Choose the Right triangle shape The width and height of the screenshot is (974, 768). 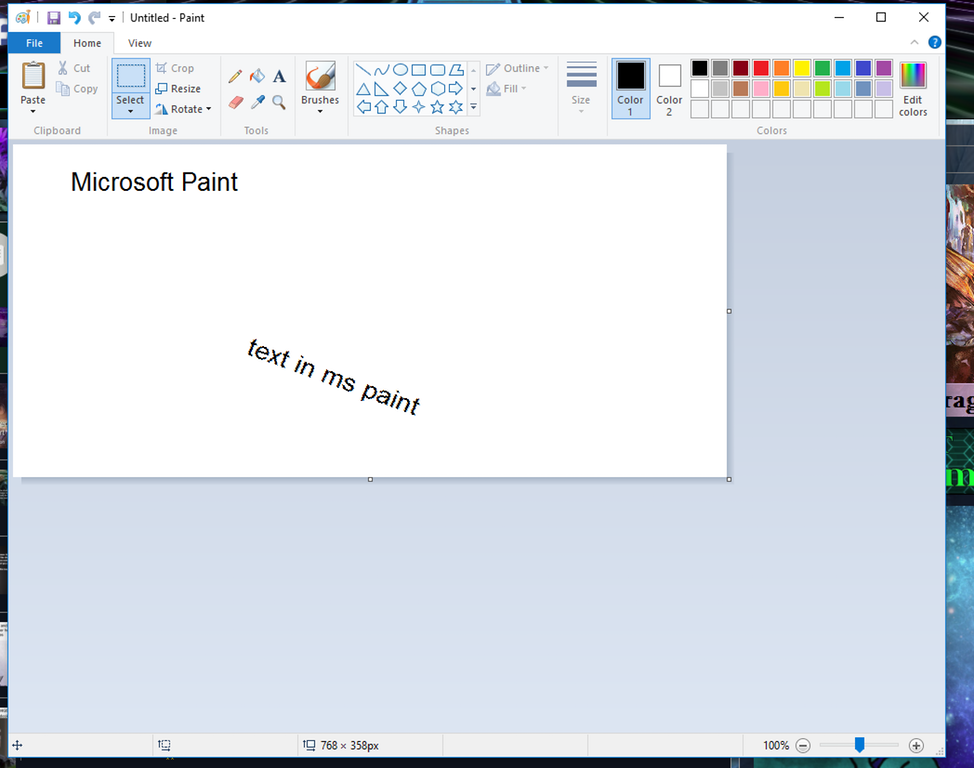point(381,88)
